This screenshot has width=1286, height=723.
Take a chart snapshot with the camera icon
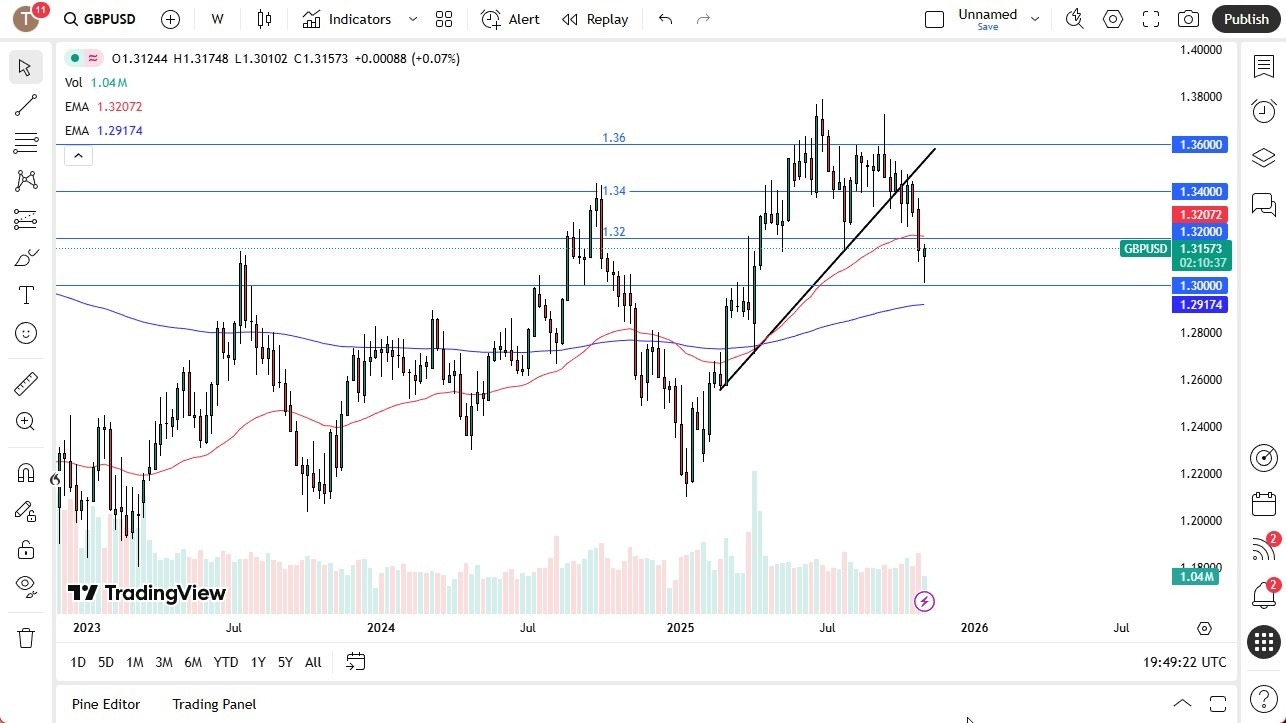(x=1188, y=18)
